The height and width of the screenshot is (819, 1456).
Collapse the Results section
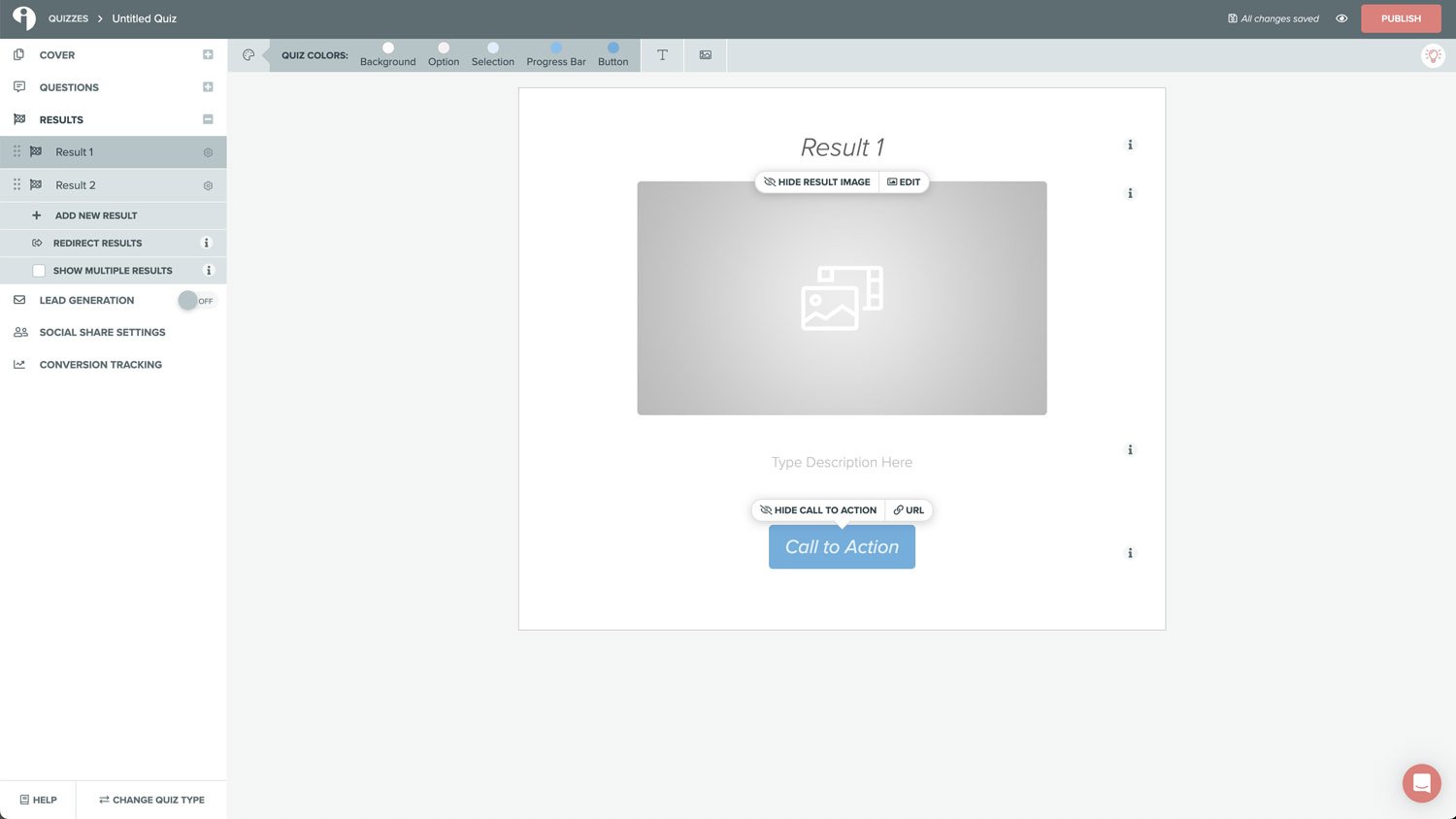(208, 119)
